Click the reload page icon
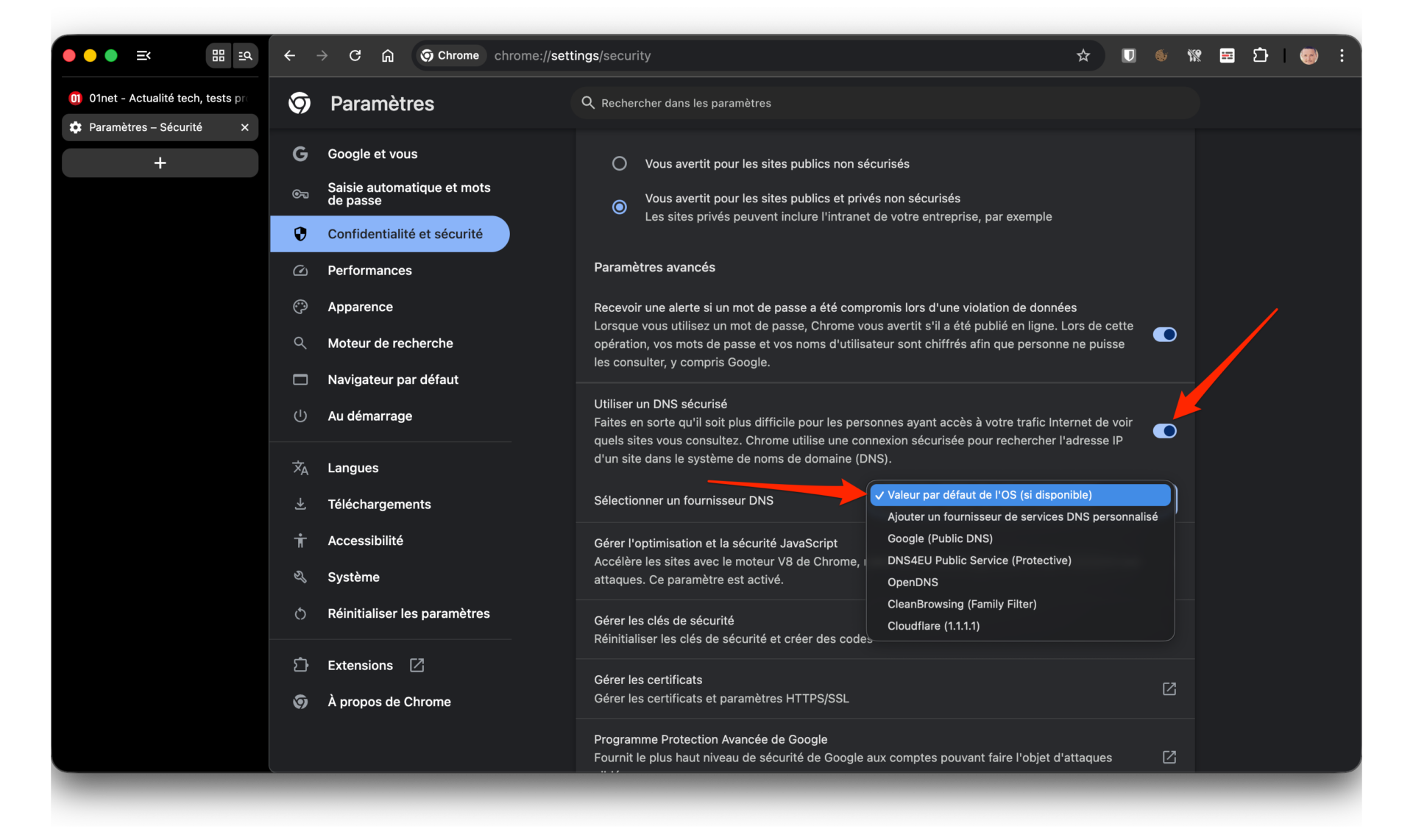 tap(355, 56)
